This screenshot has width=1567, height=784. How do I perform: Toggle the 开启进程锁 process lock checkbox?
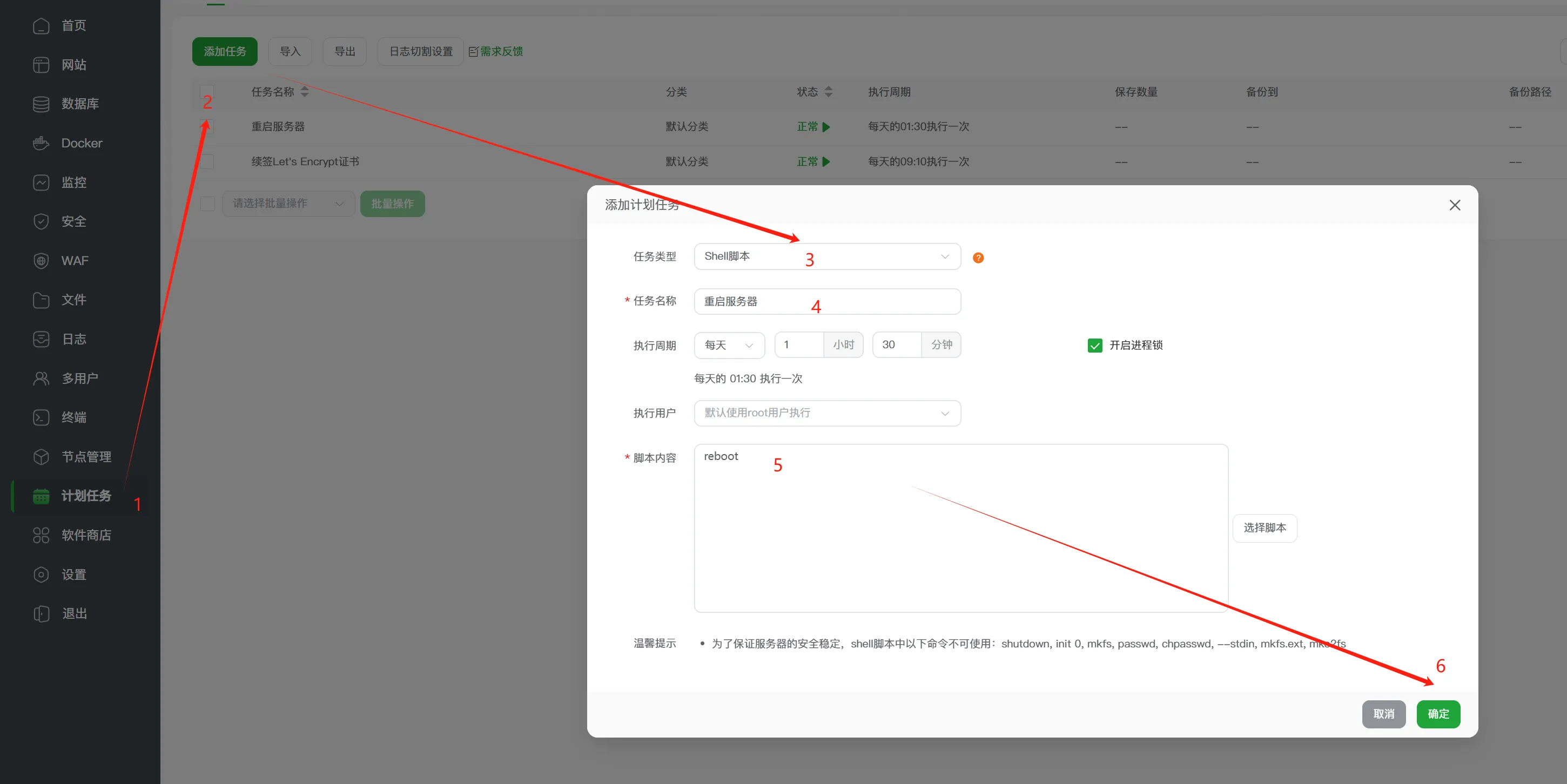1095,345
